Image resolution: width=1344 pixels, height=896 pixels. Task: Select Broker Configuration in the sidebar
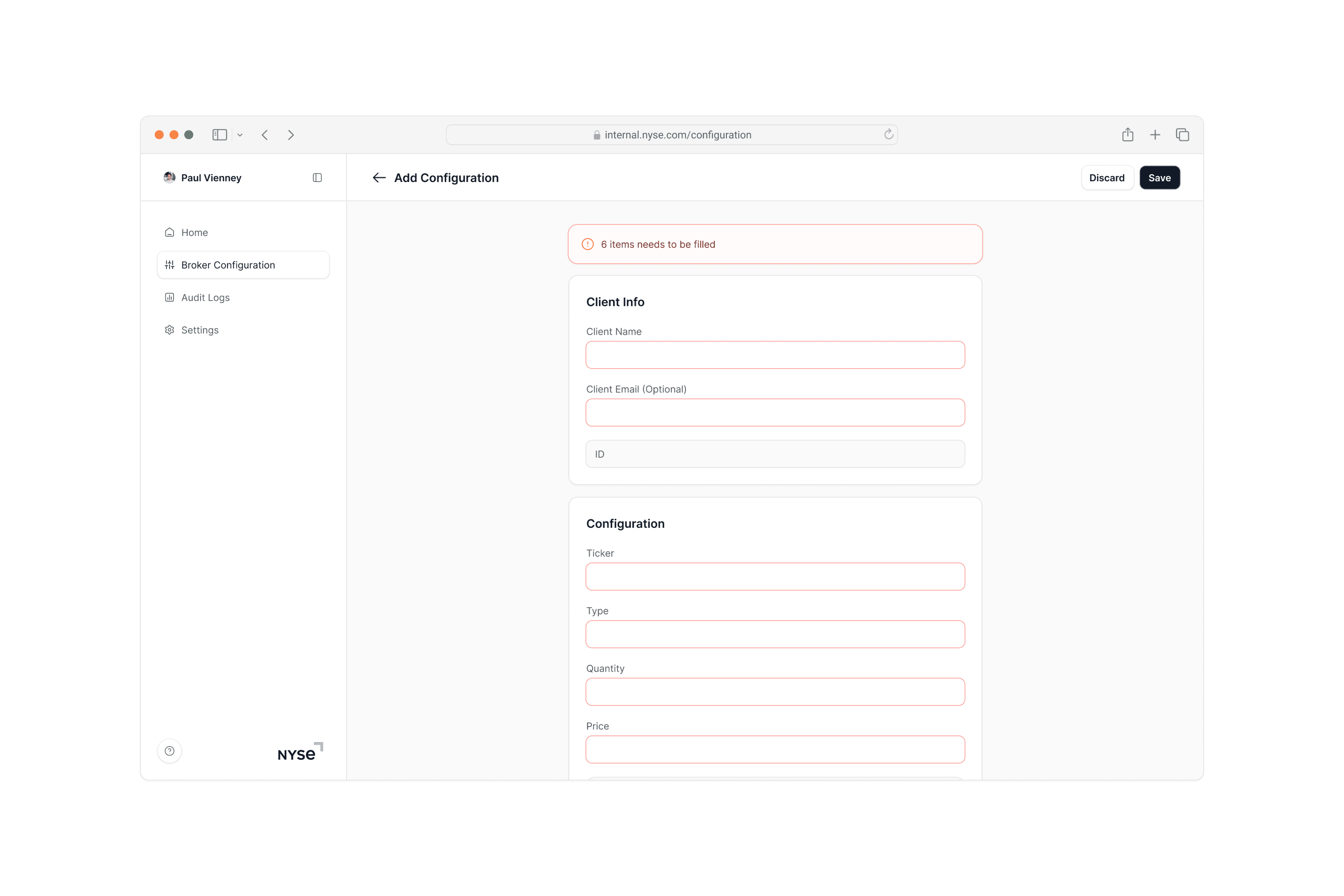click(x=244, y=265)
